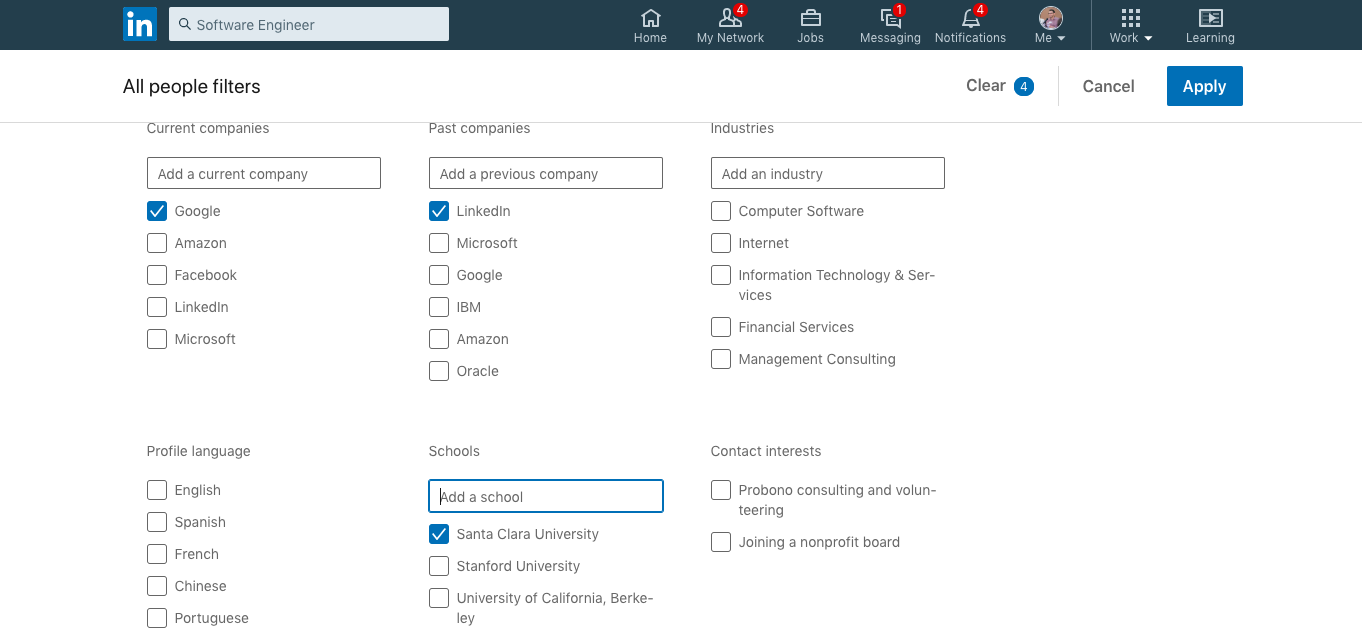The width and height of the screenshot is (1362, 629).
Task: Open Learning icon in navbar
Action: point(1210,18)
